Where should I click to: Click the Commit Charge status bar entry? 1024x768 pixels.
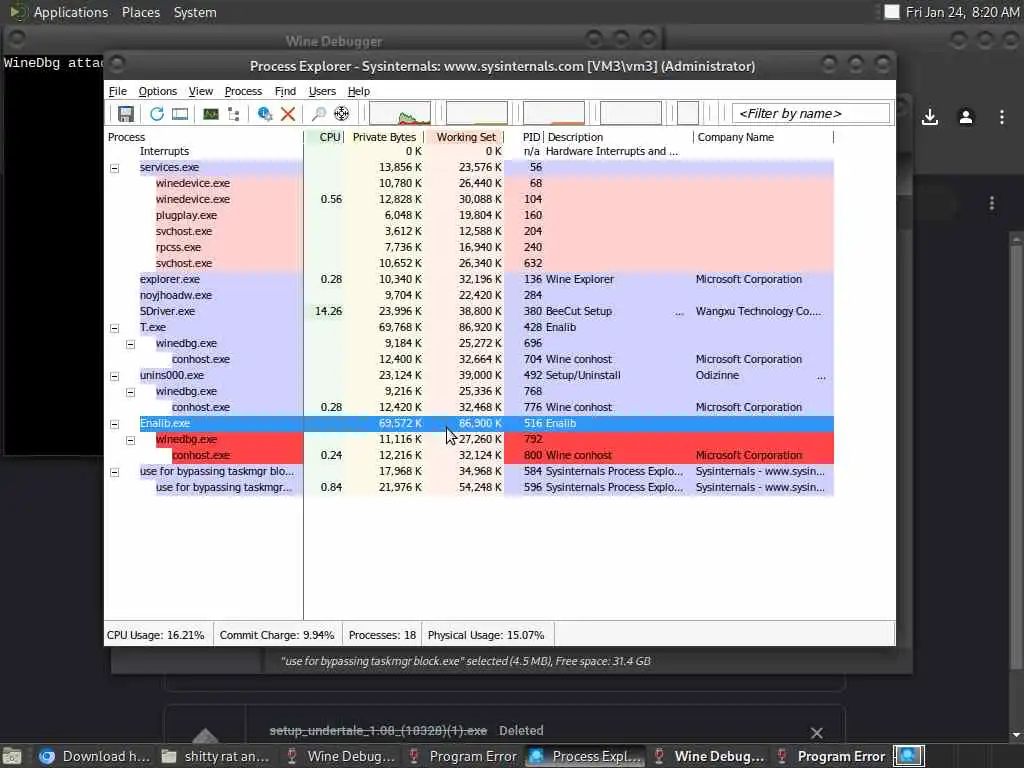(x=277, y=635)
